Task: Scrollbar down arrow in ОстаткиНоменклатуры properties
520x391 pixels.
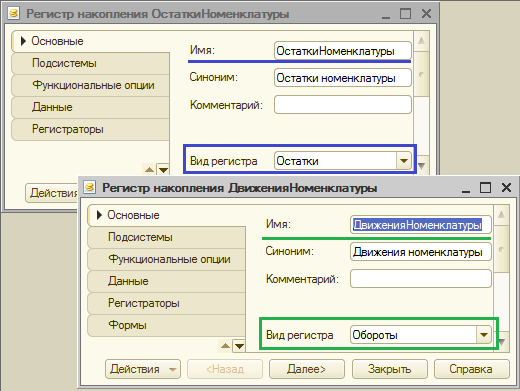Action: click(421, 165)
